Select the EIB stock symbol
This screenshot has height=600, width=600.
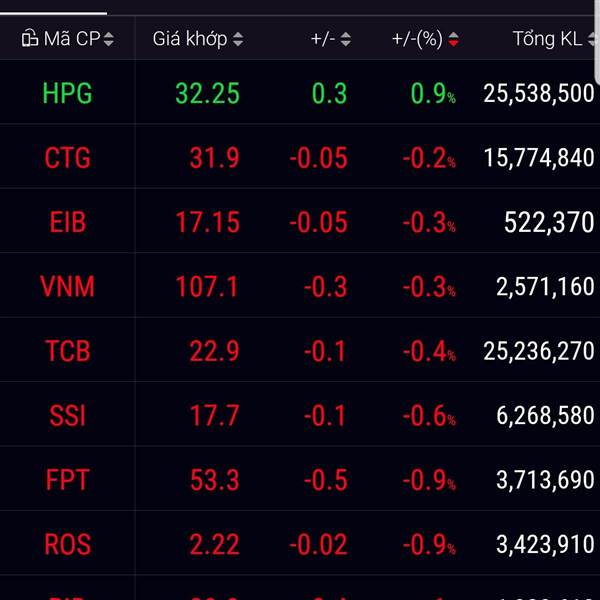pyautogui.click(x=67, y=222)
